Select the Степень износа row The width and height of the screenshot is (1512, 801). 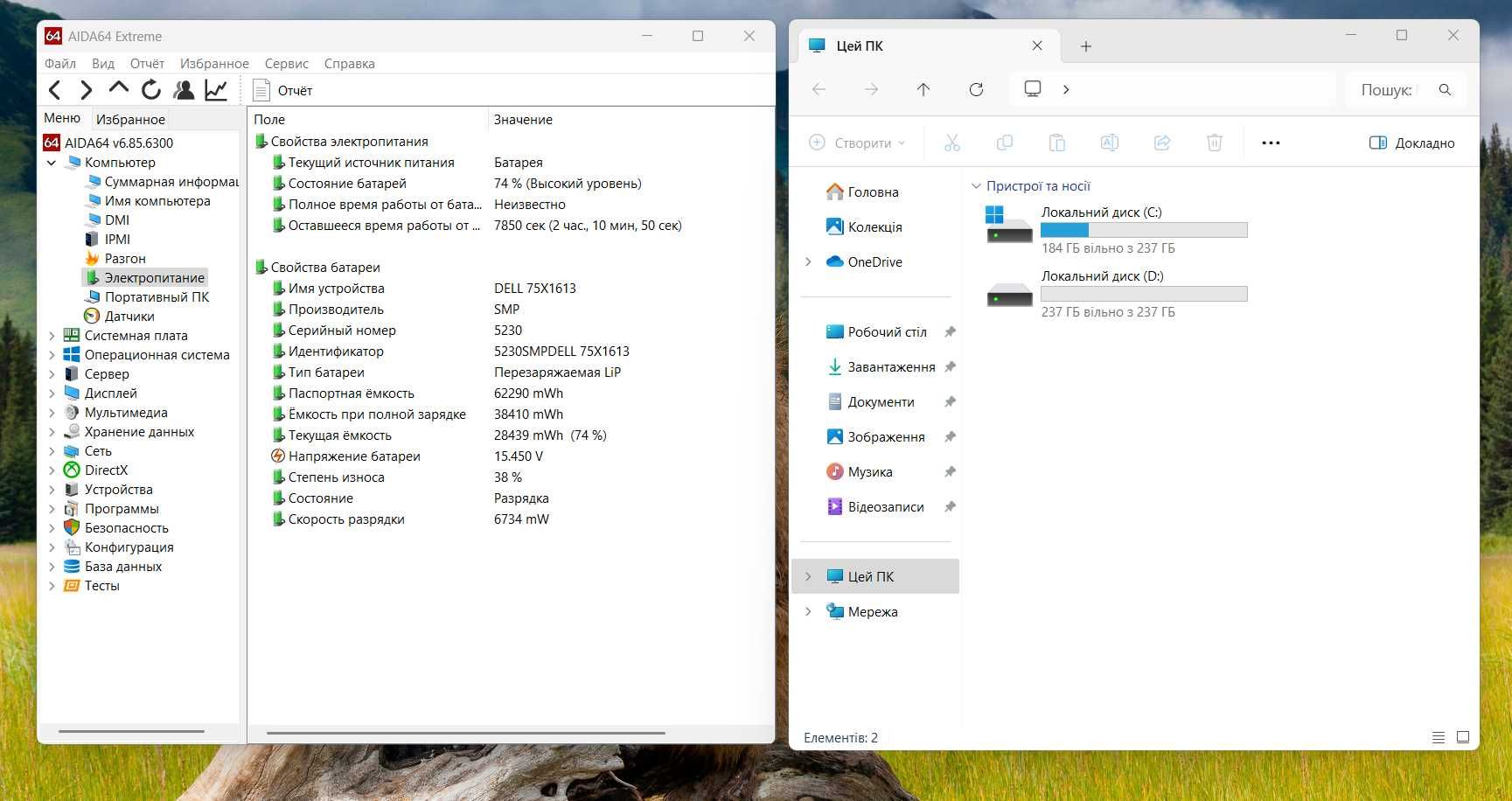tap(511, 477)
